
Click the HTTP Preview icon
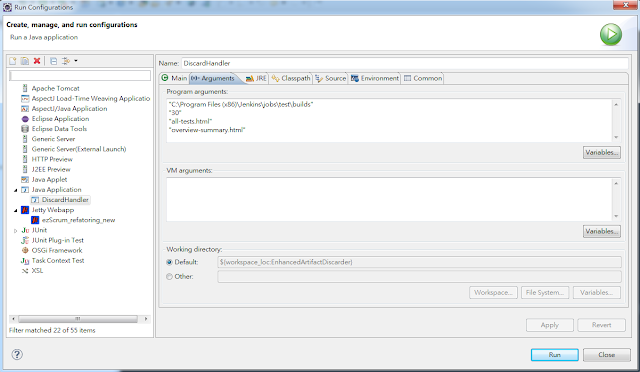[x=25, y=159]
